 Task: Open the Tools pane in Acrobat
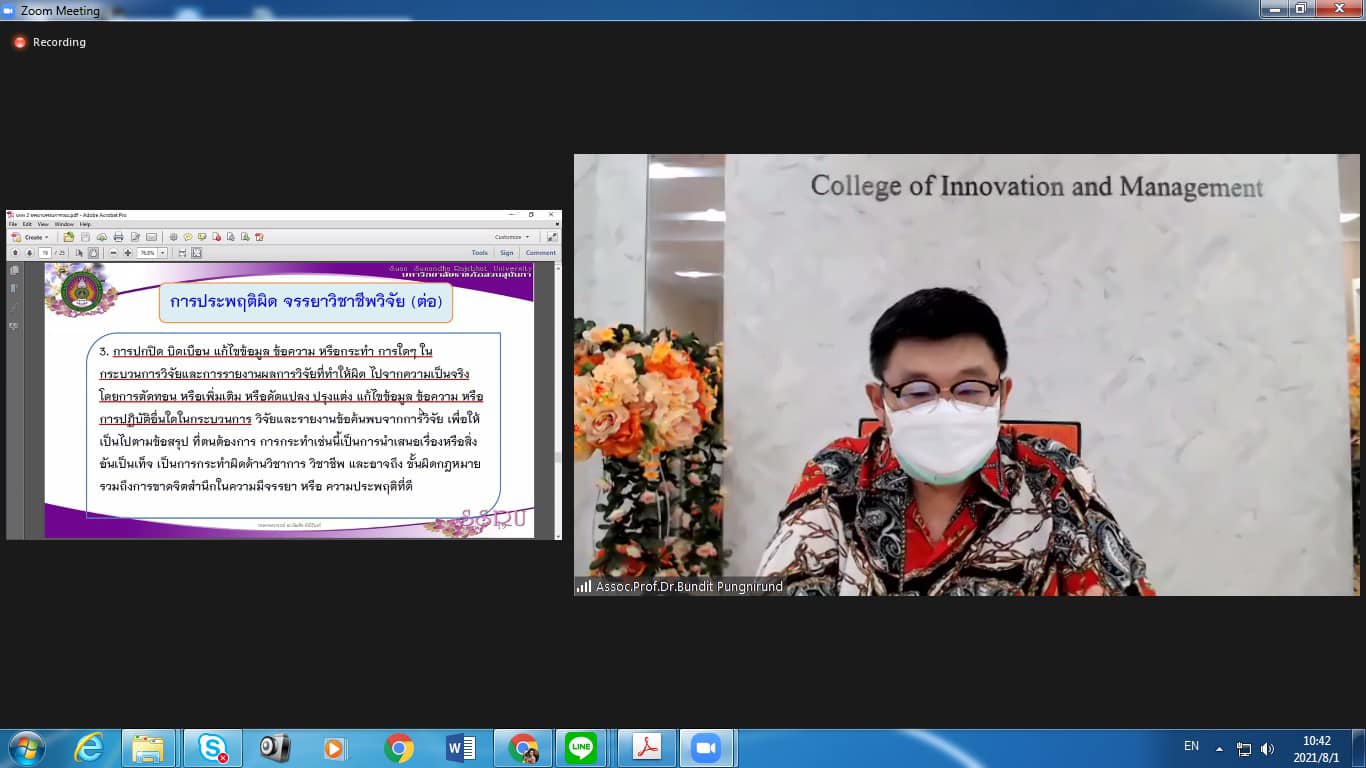click(x=480, y=253)
